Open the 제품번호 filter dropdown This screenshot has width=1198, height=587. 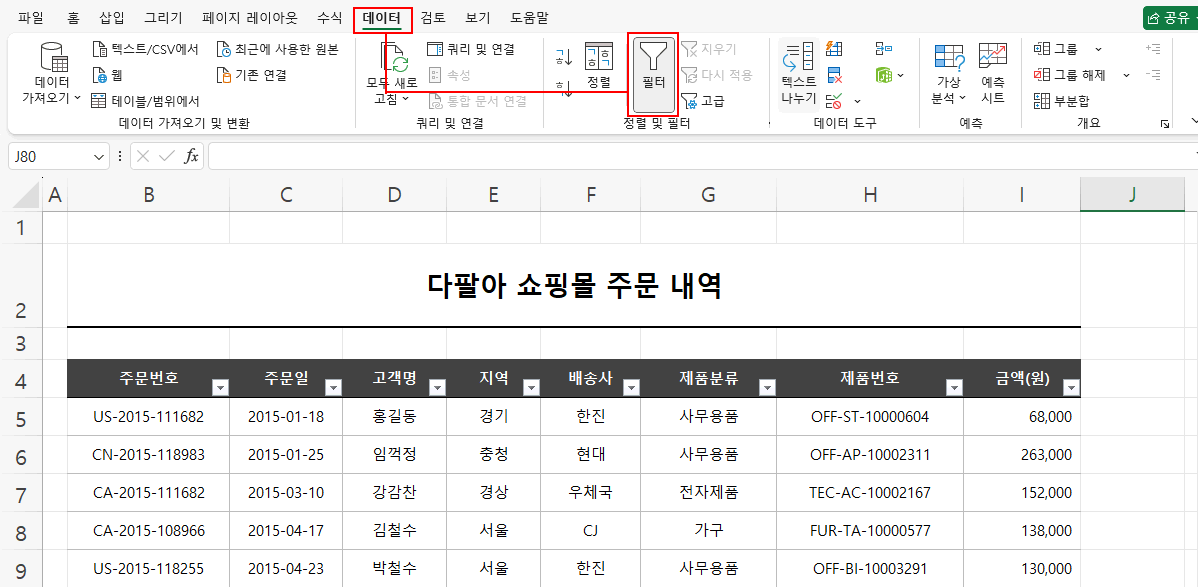pyautogui.click(x=954, y=388)
